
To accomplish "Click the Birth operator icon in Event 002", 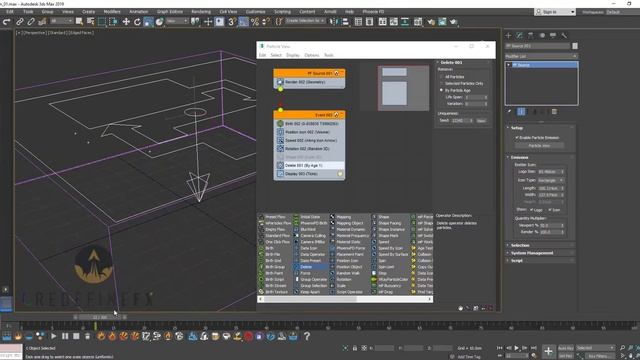I will [x=280, y=124].
